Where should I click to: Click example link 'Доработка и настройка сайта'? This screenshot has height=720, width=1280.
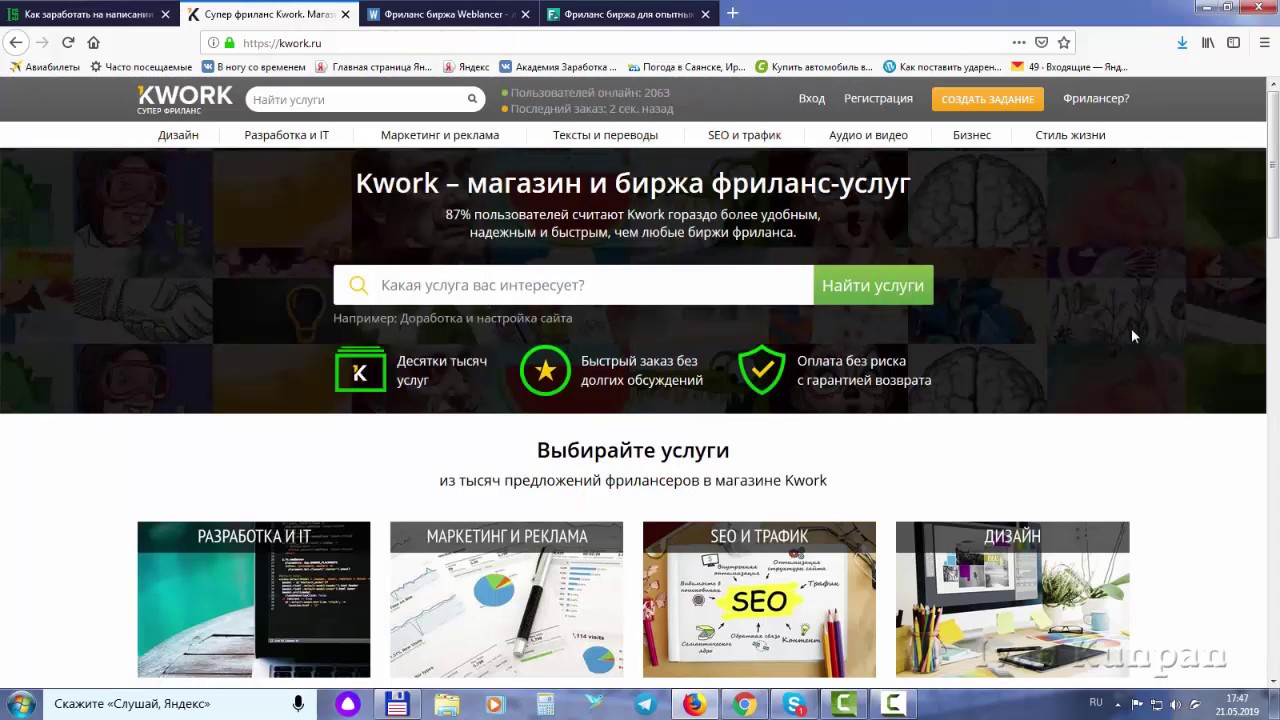[486, 318]
